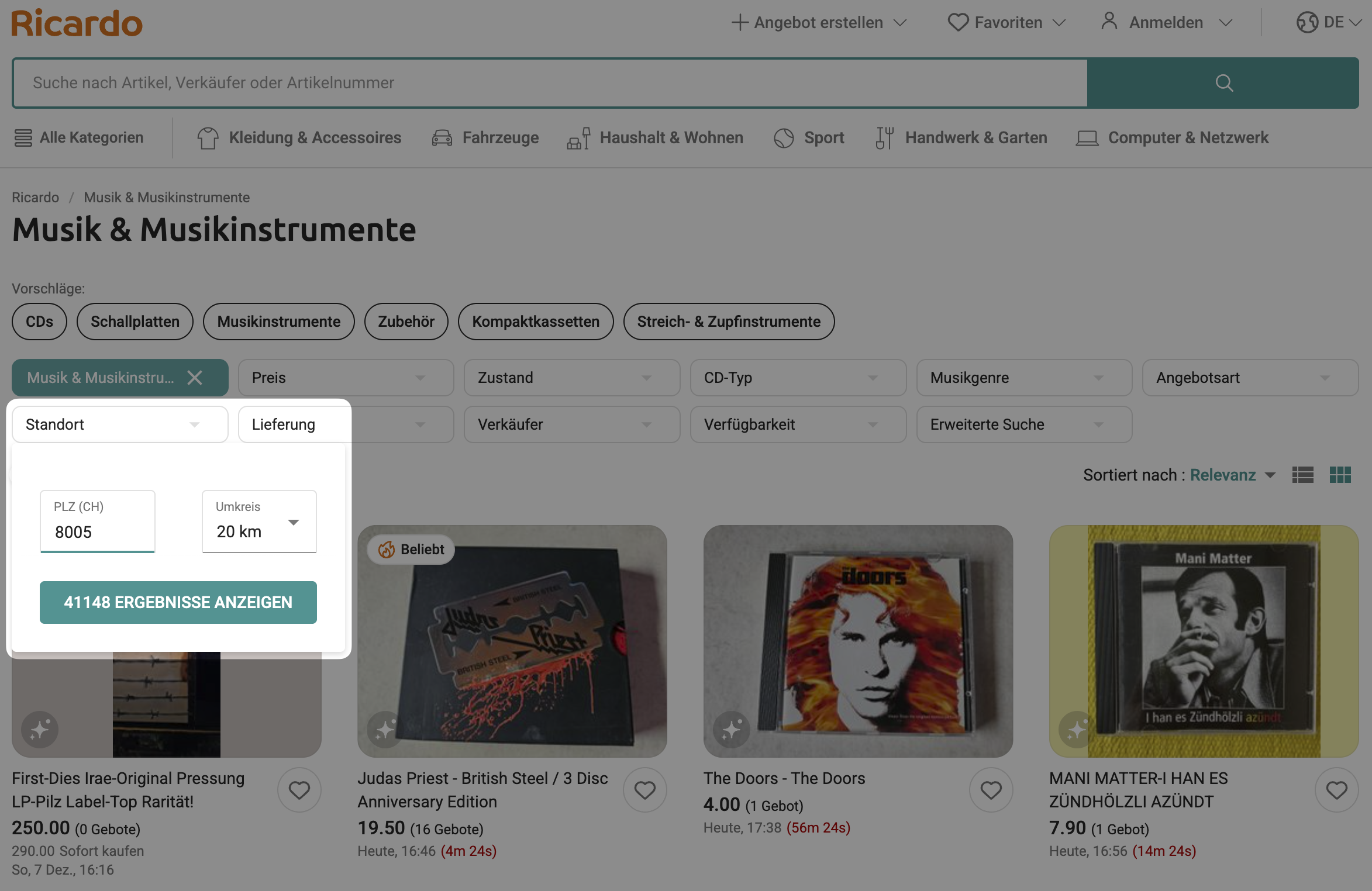Click the Ricardo logo
Image resolution: width=1372 pixels, height=891 pixels.
[77, 23]
